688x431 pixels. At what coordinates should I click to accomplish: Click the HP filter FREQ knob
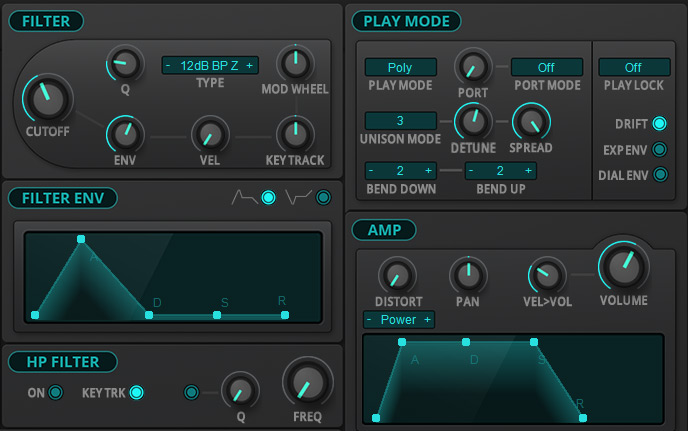point(307,382)
